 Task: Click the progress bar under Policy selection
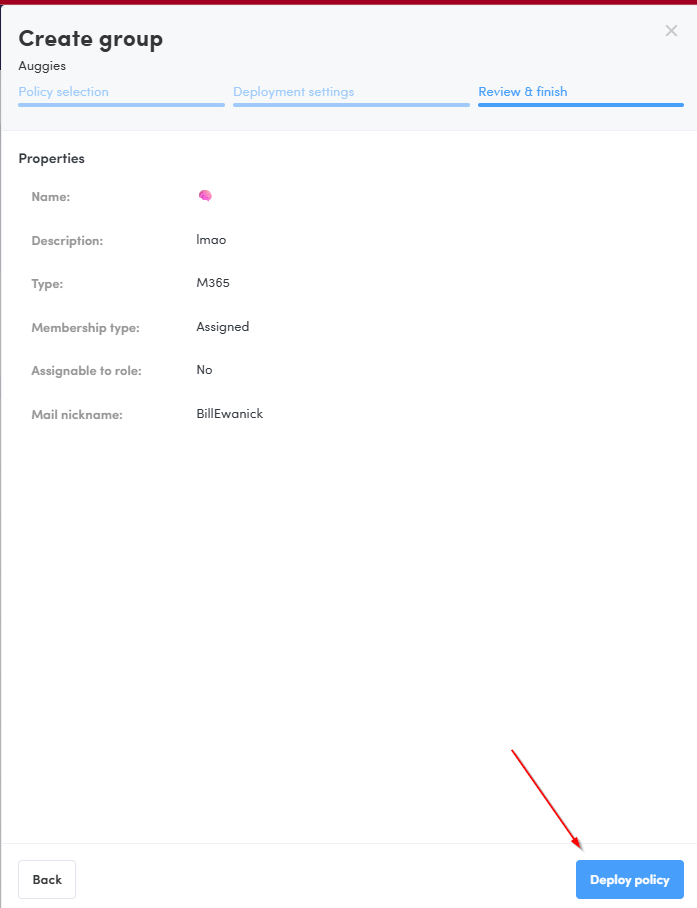point(122,105)
